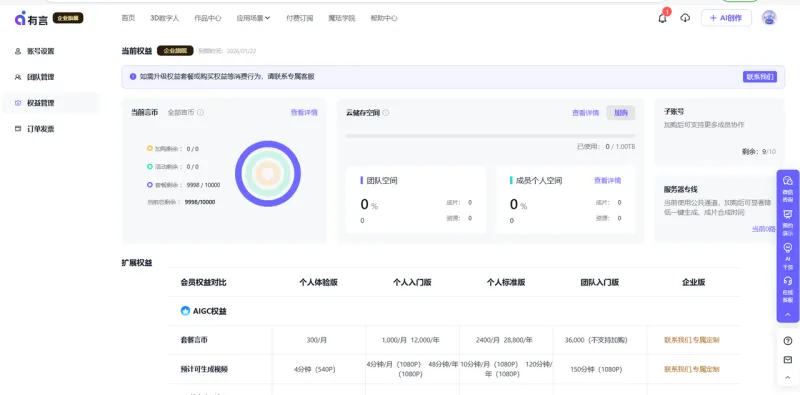Click the 活动剩余 green legend item
Viewport: 800px width, 395px height.
pos(172,167)
